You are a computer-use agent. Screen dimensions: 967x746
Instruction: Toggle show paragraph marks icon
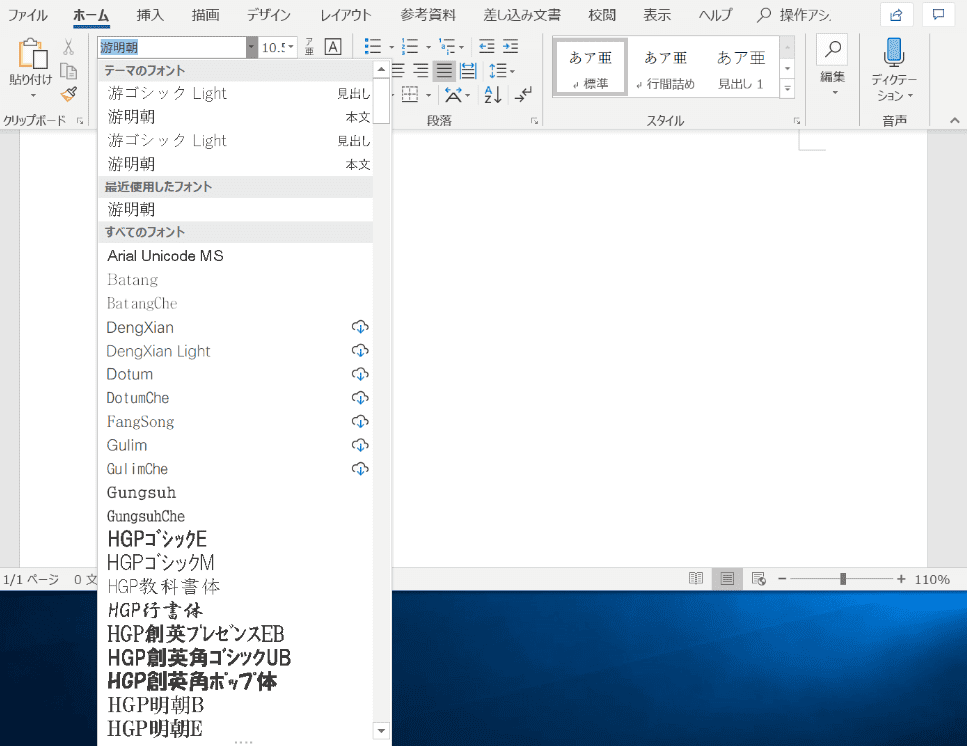[523, 94]
